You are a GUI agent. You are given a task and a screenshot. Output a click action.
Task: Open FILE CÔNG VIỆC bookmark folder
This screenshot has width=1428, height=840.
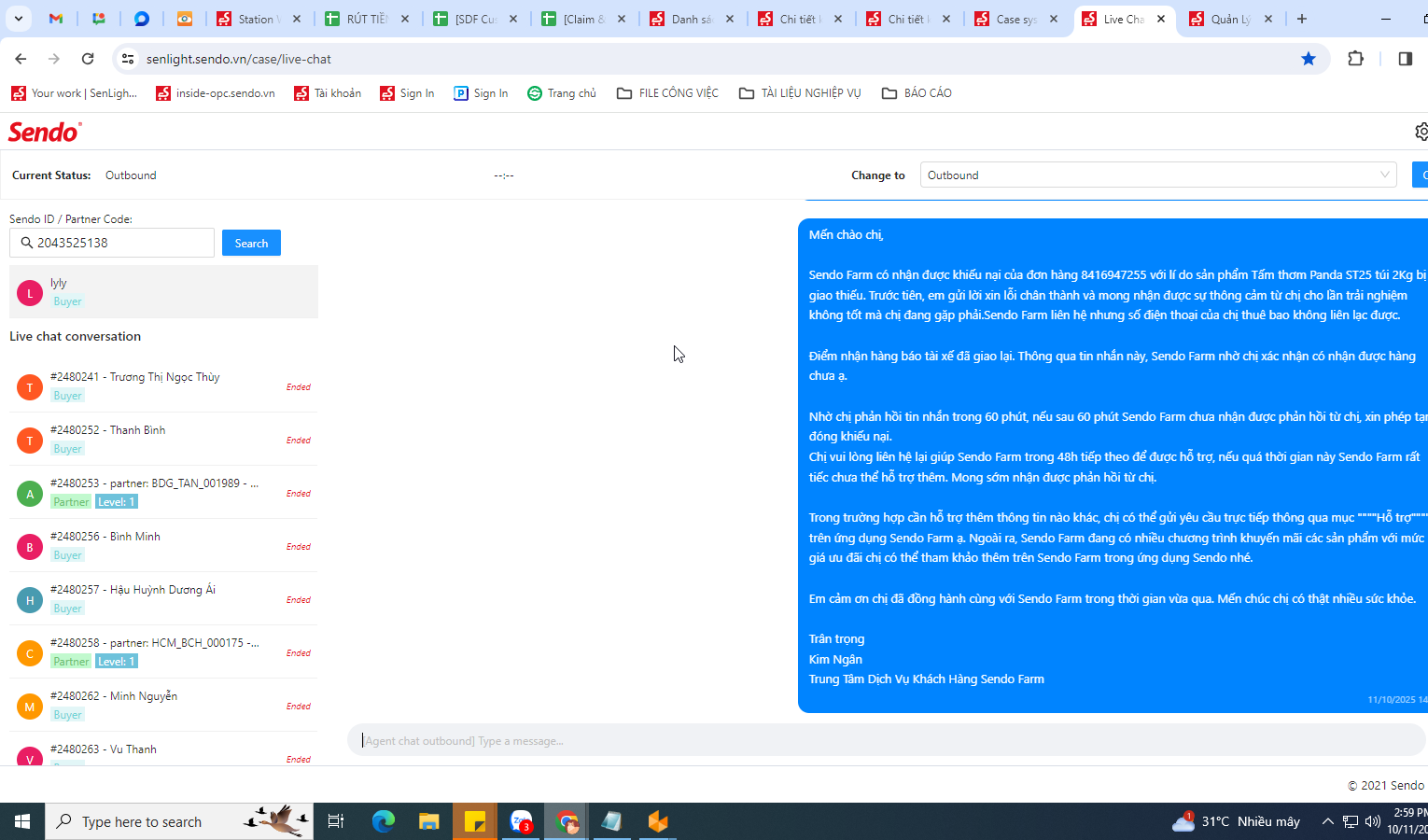(x=667, y=93)
